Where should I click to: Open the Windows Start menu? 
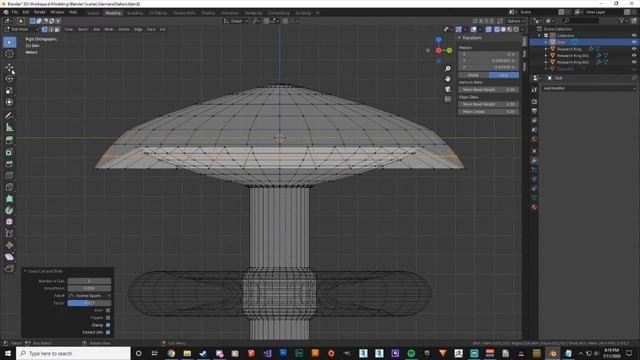[x=8, y=353]
